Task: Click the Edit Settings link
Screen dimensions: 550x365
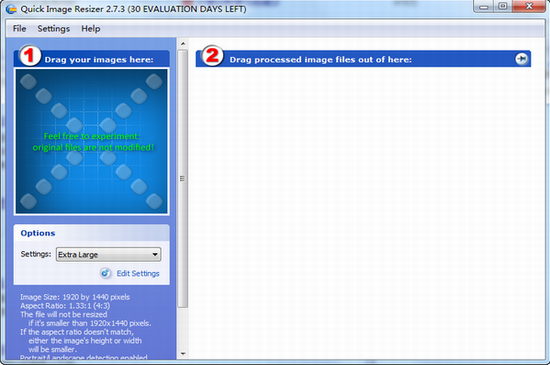Action: click(138, 273)
